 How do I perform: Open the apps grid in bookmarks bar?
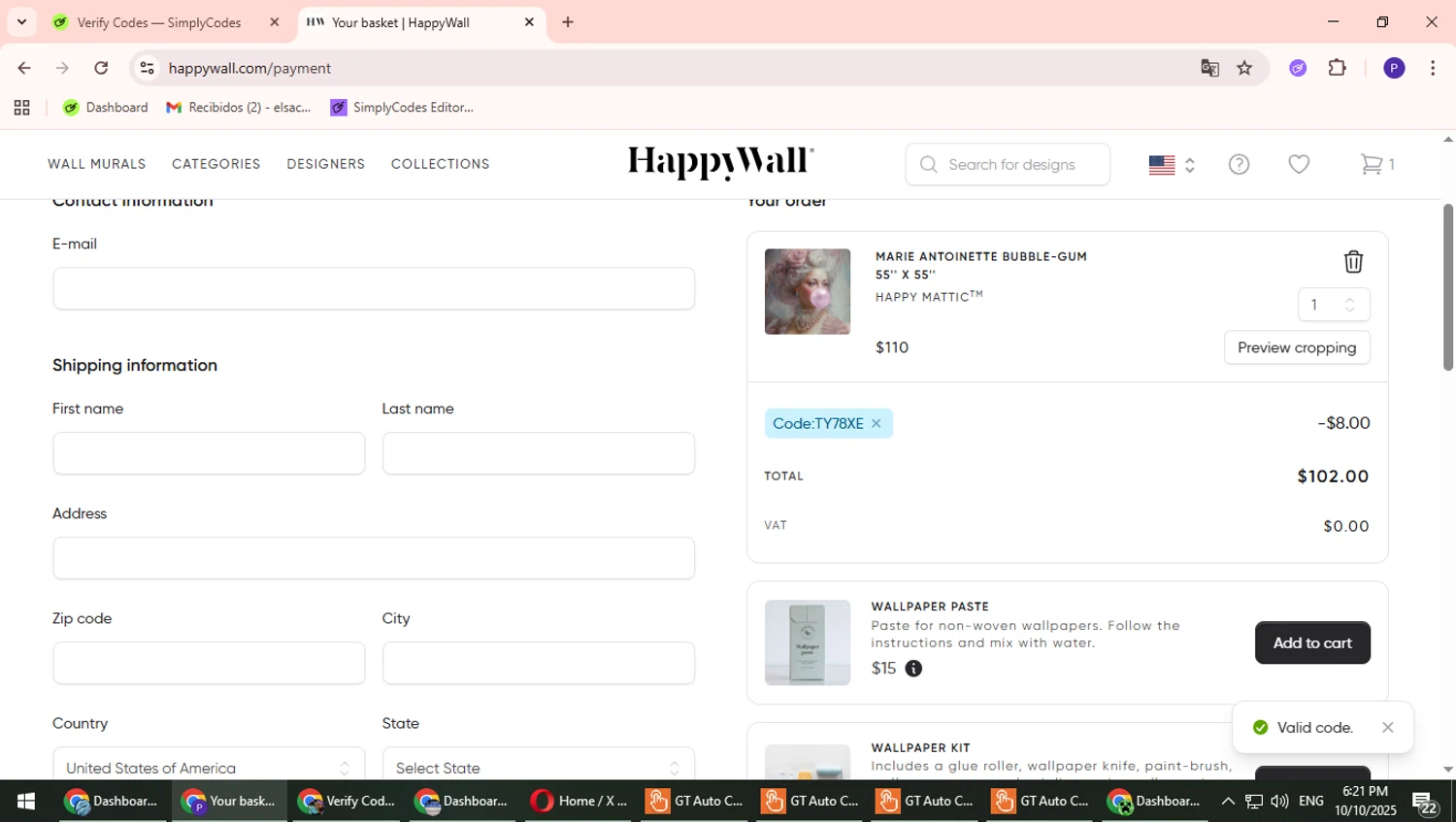[x=21, y=108]
